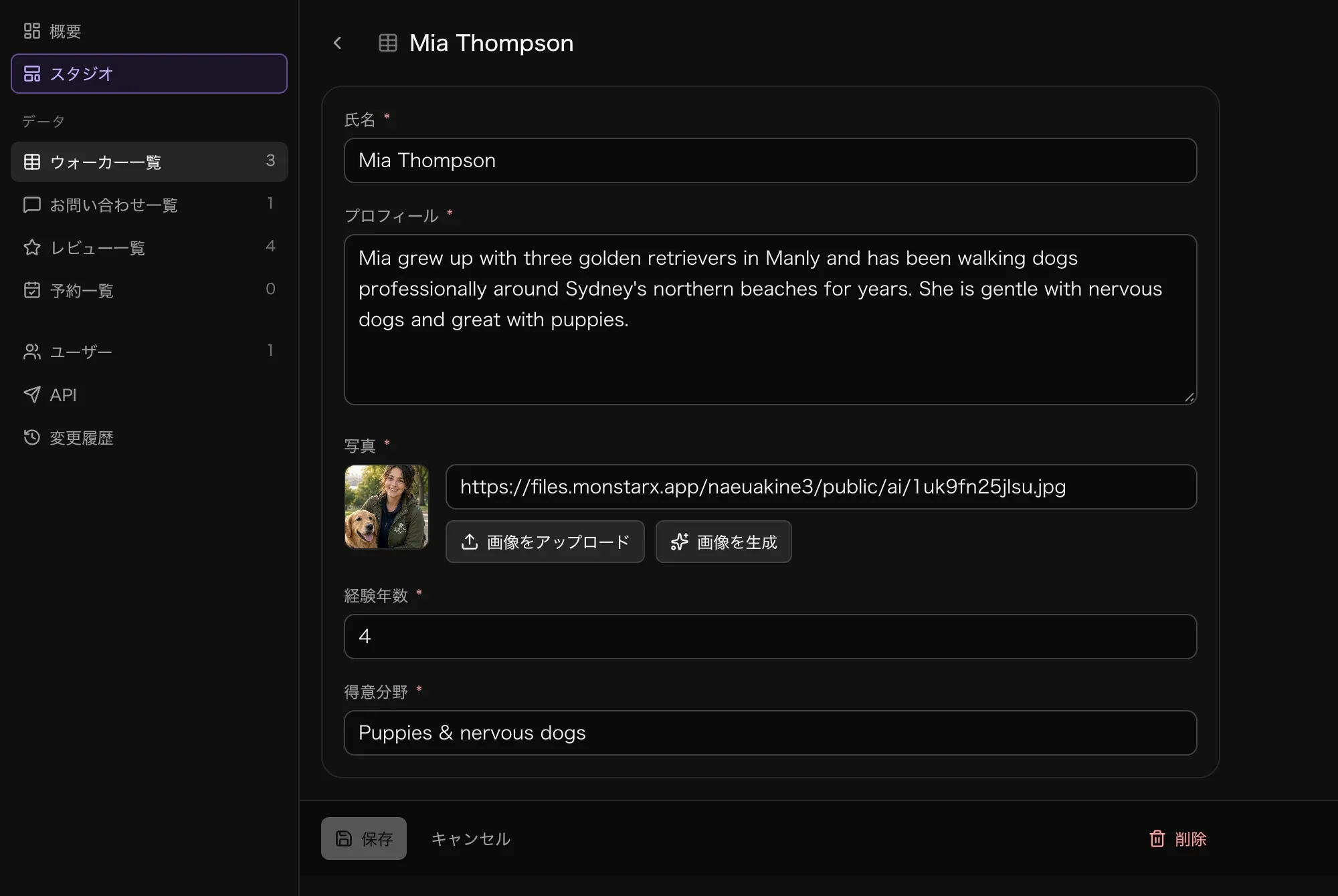The height and width of the screenshot is (896, 1338).
Task: Click the 保存 save button
Action: [x=364, y=838]
